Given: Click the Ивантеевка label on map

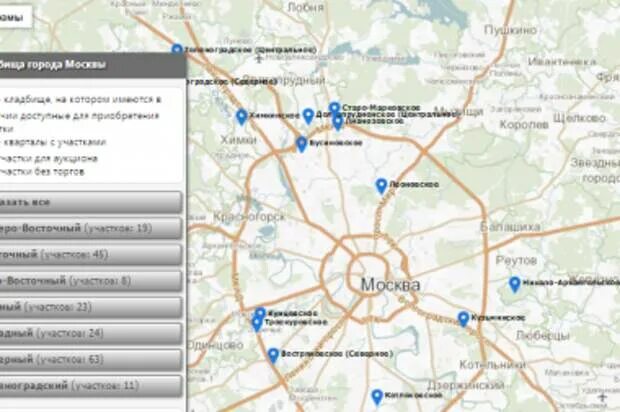Looking at the screenshot, I should 561,62.
